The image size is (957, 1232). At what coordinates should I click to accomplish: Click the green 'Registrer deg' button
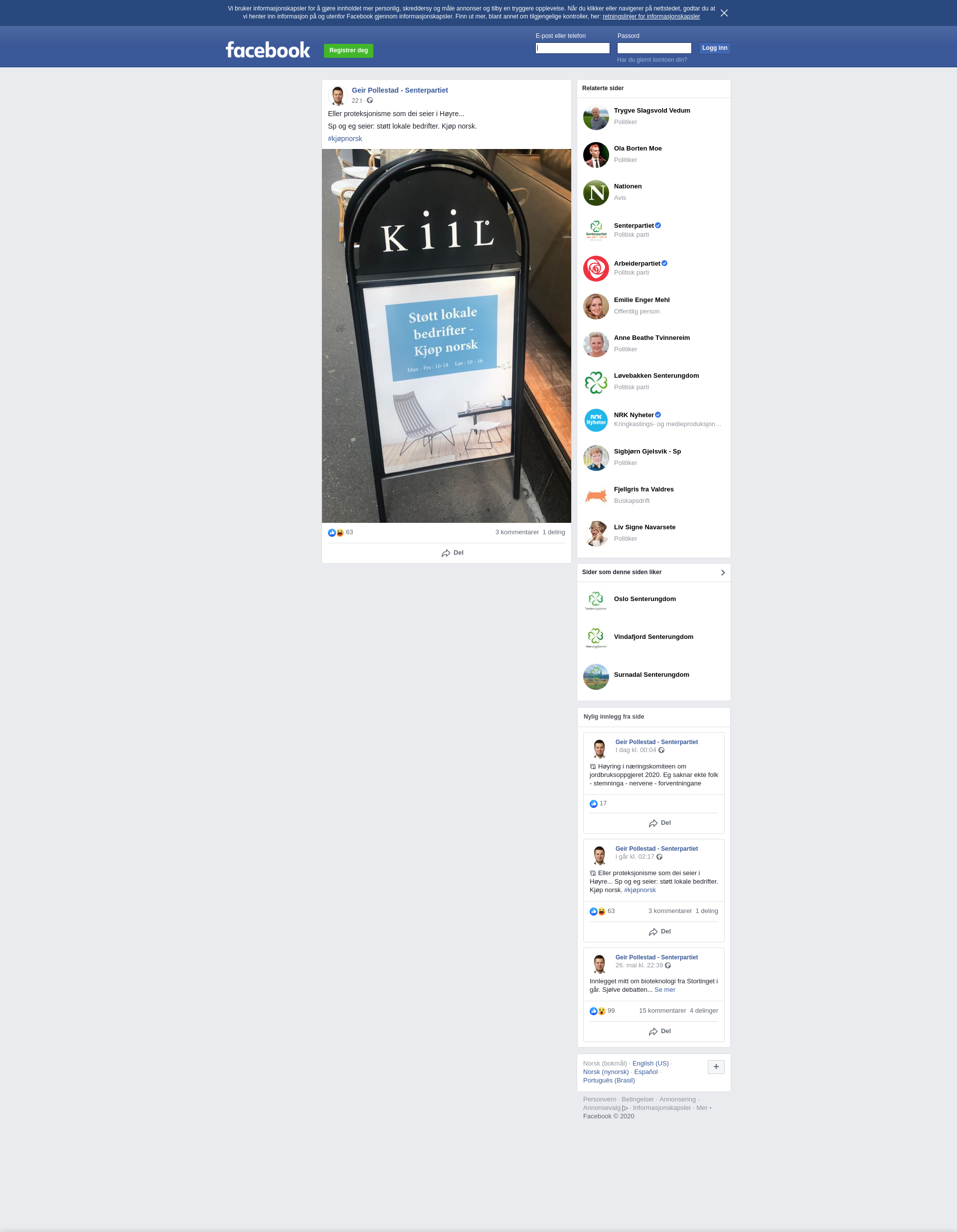tap(348, 50)
